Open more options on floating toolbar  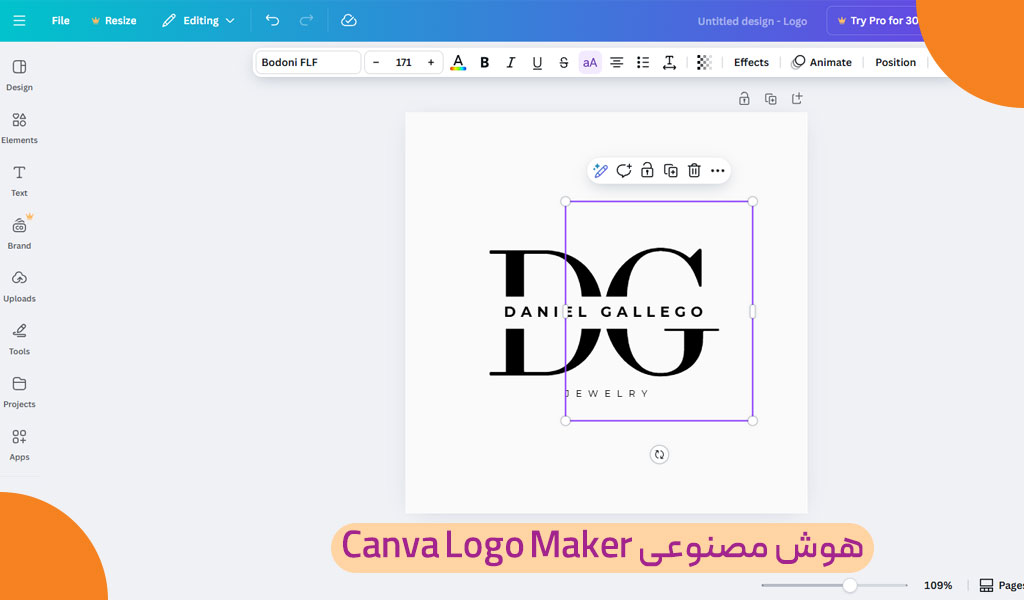(718, 170)
